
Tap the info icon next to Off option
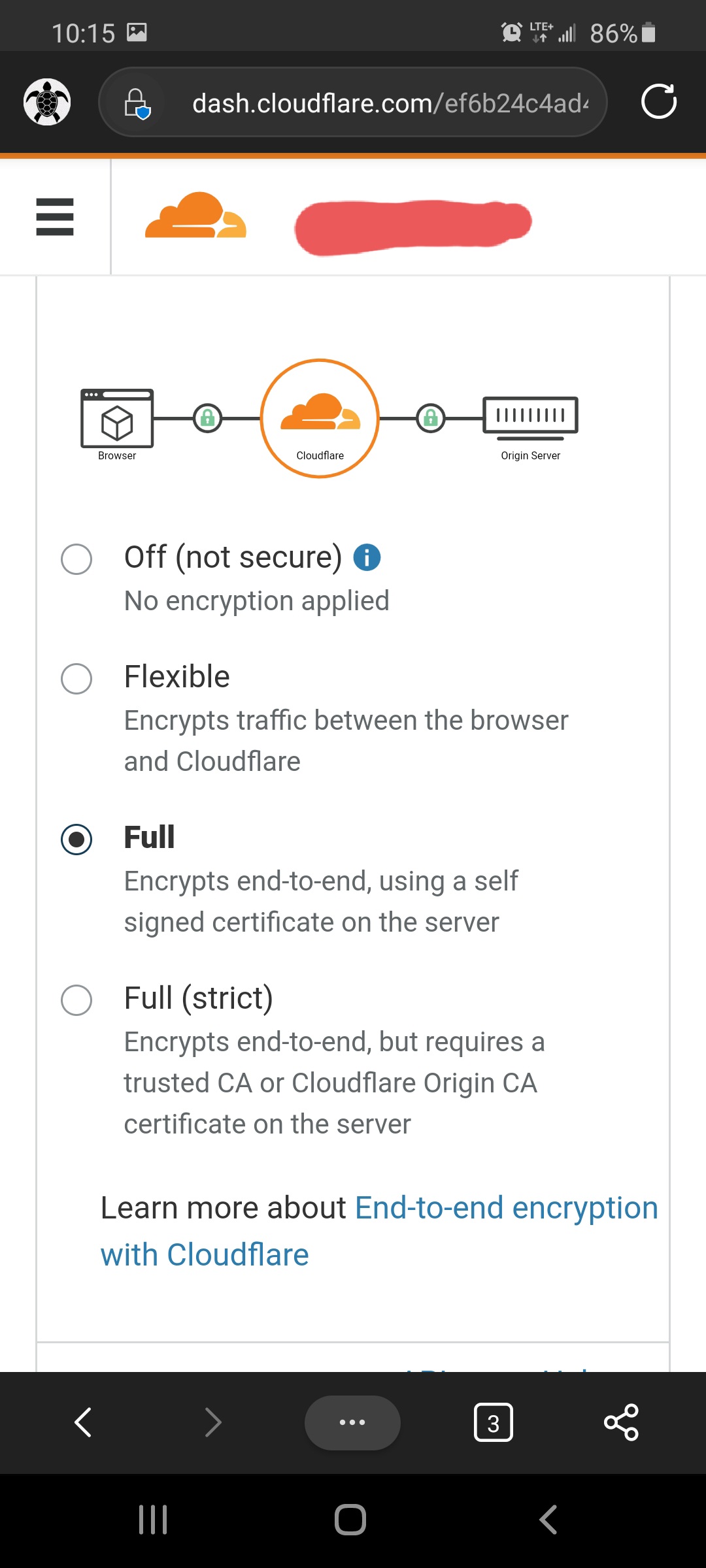point(368,557)
